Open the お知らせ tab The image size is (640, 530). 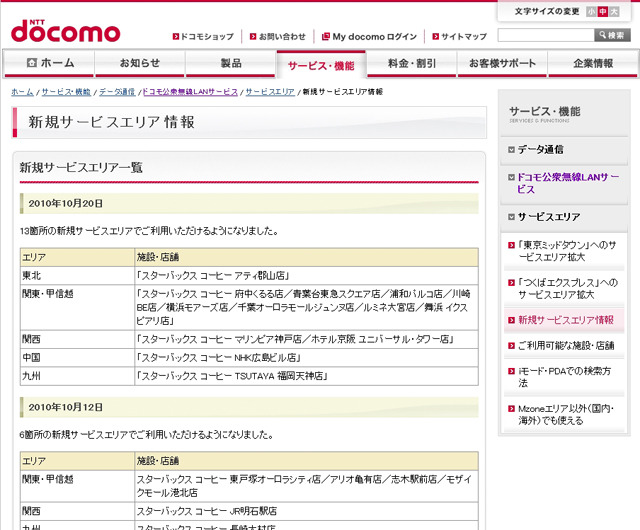[140, 63]
